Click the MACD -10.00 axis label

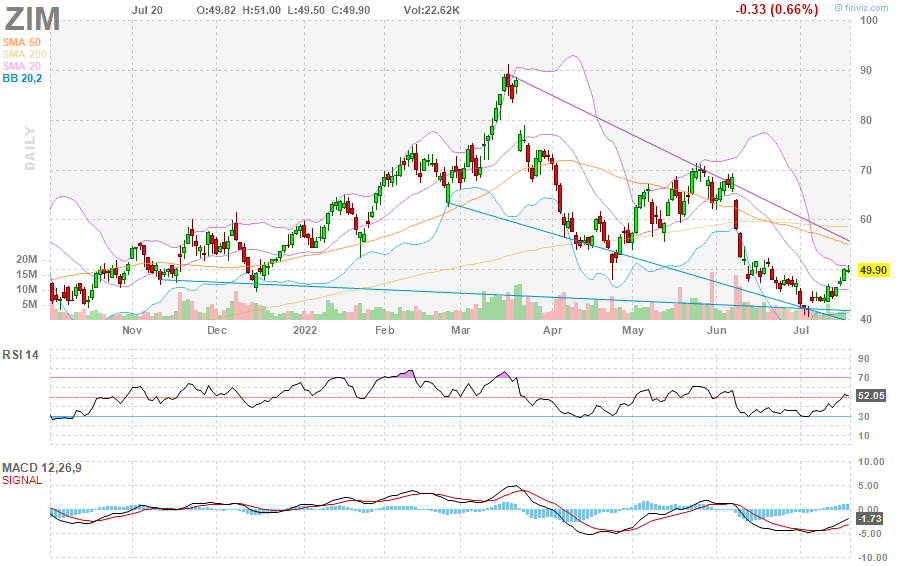click(x=872, y=558)
